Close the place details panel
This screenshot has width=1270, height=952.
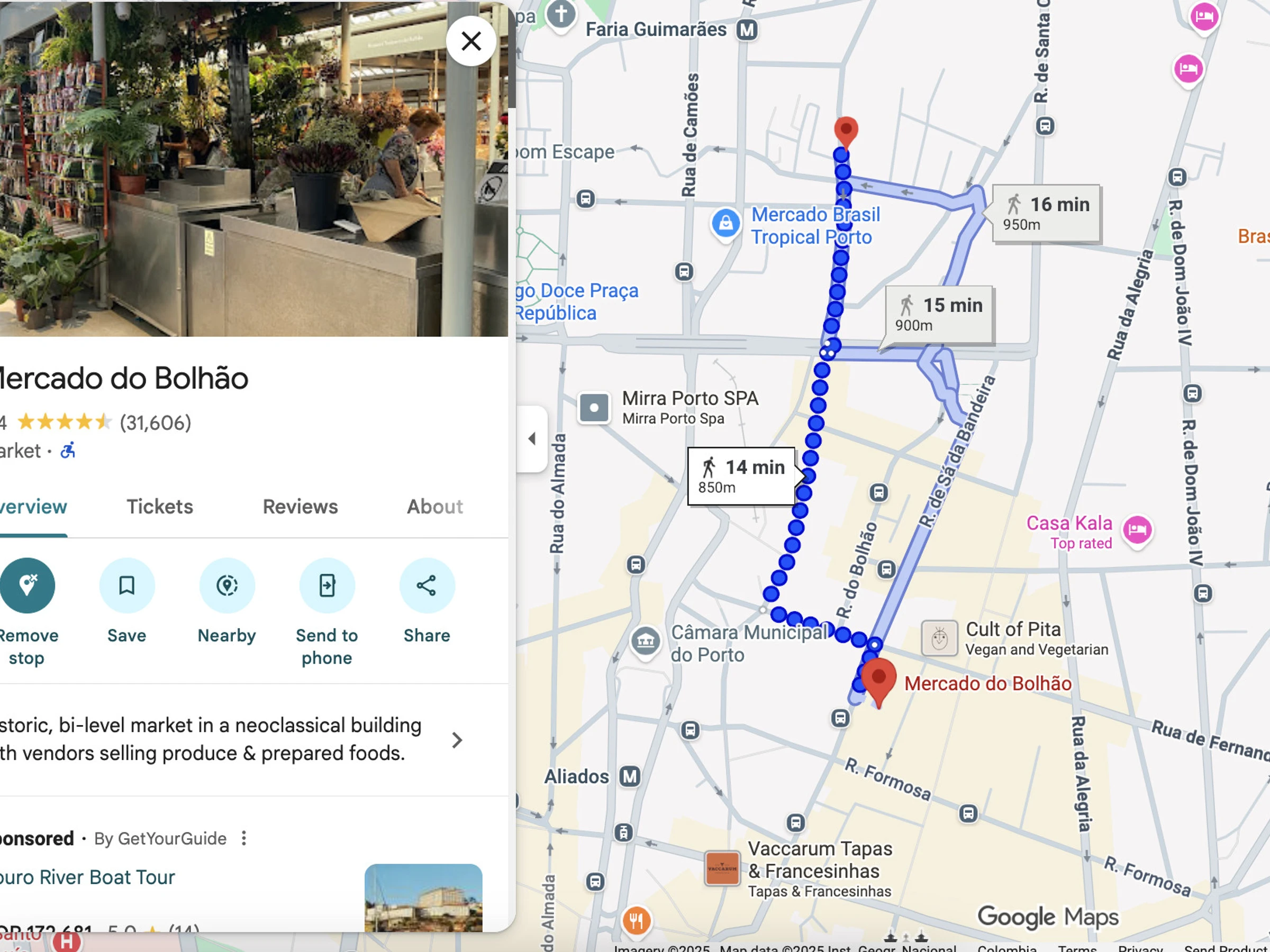(x=471, y=41)
